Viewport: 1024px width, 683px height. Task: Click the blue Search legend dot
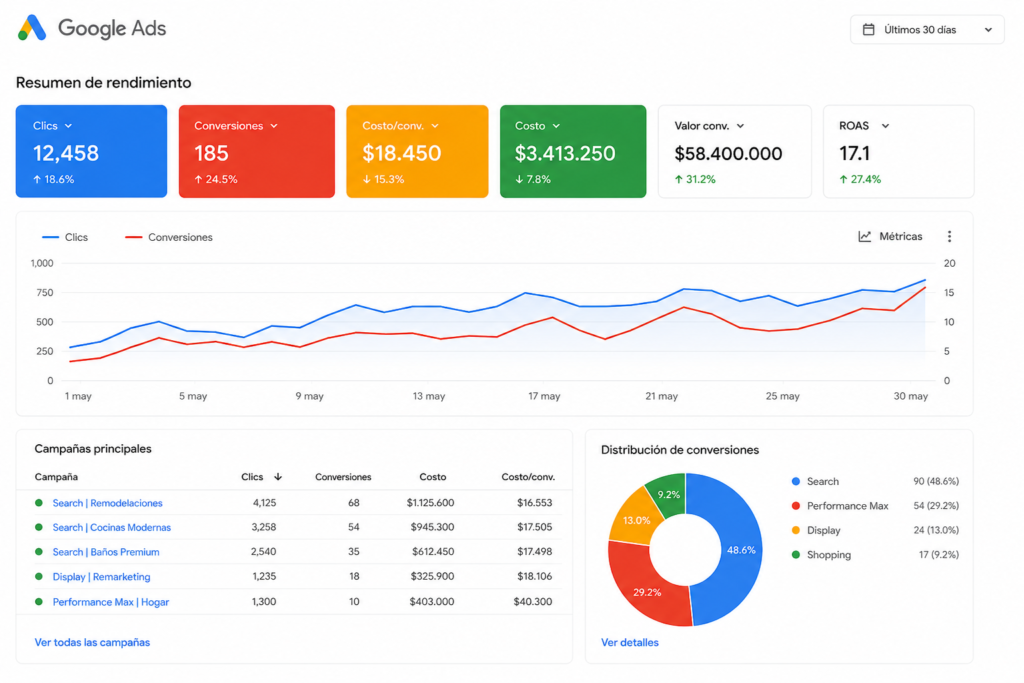(795, 481)
